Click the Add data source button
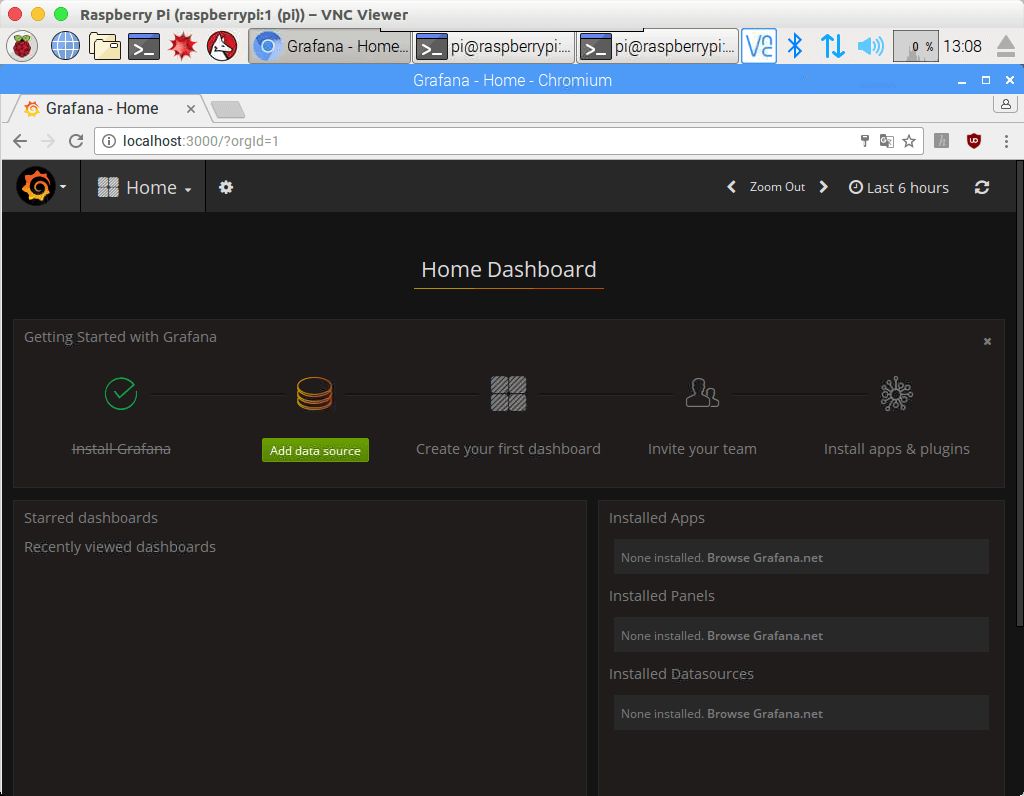1024x796 pixels. pyautogui.click(x=315, y=450)
